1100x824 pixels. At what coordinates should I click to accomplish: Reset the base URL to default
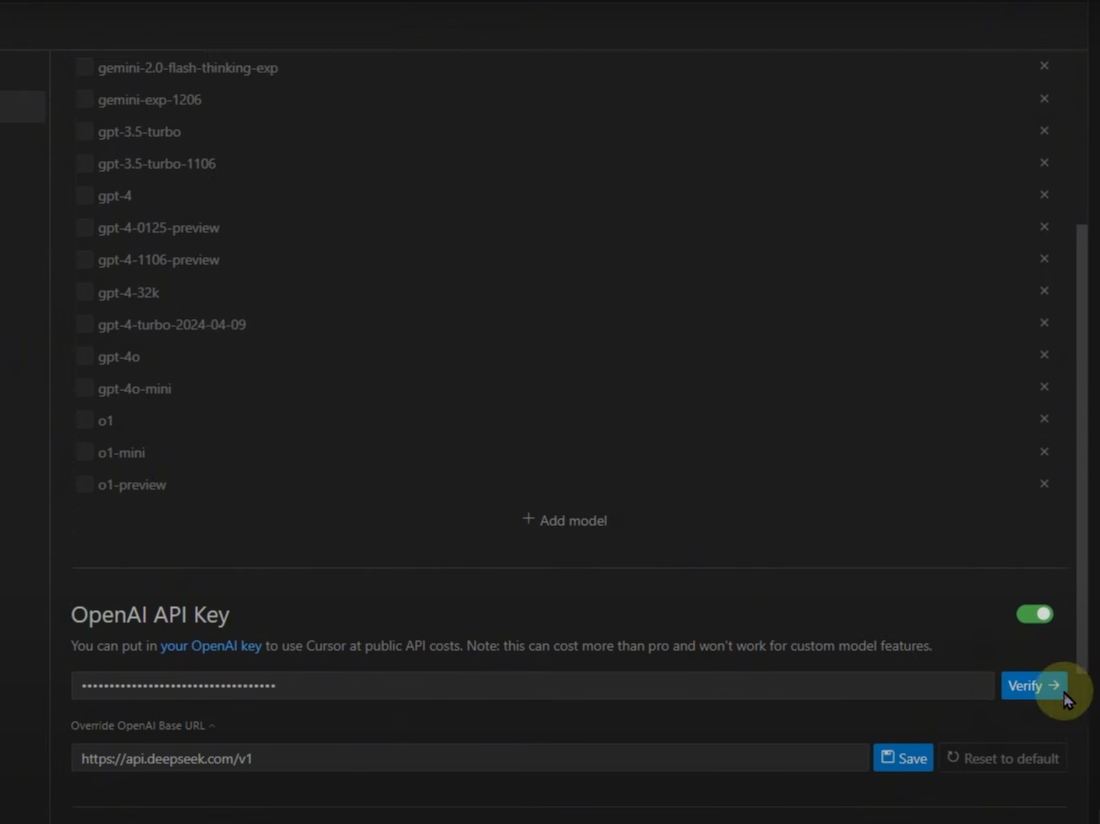[x=1002, y=758]
